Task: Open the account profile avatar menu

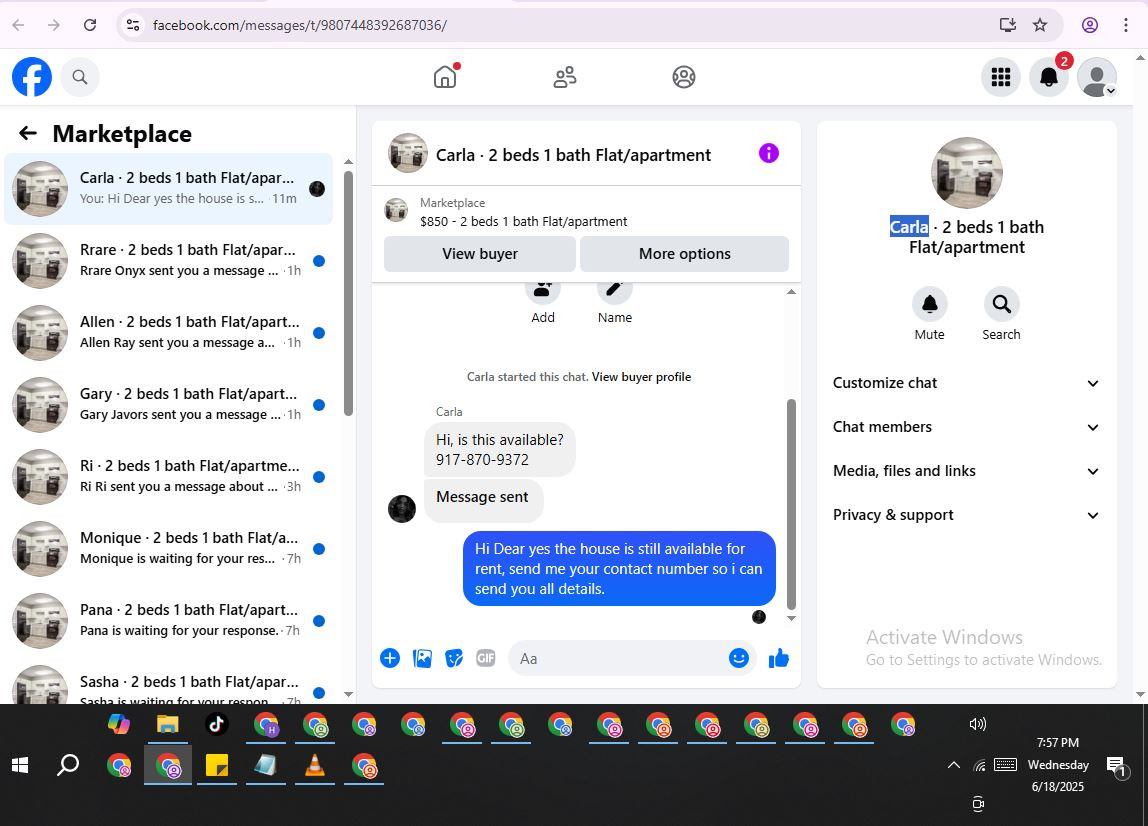Action: (x=1097, y=77)
